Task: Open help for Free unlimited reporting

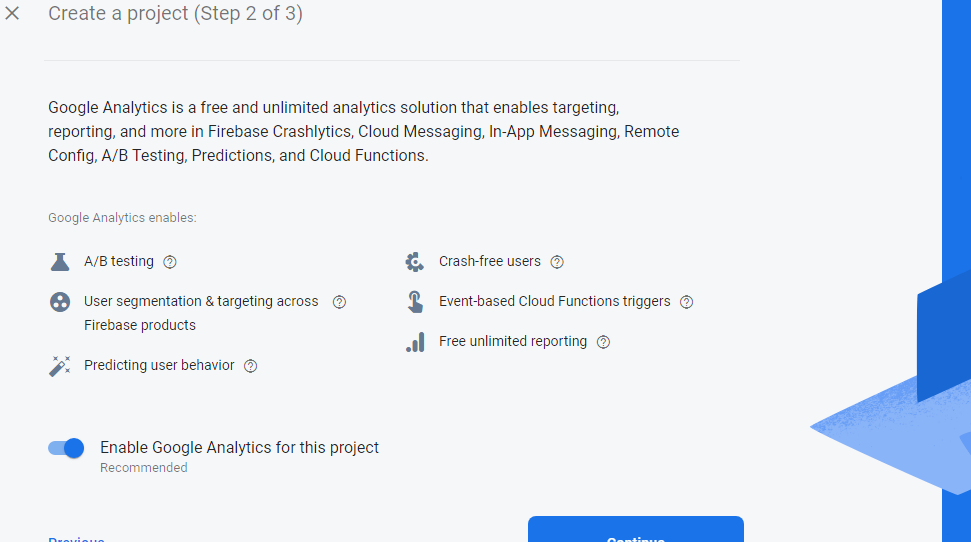Action: click(603, 342)
